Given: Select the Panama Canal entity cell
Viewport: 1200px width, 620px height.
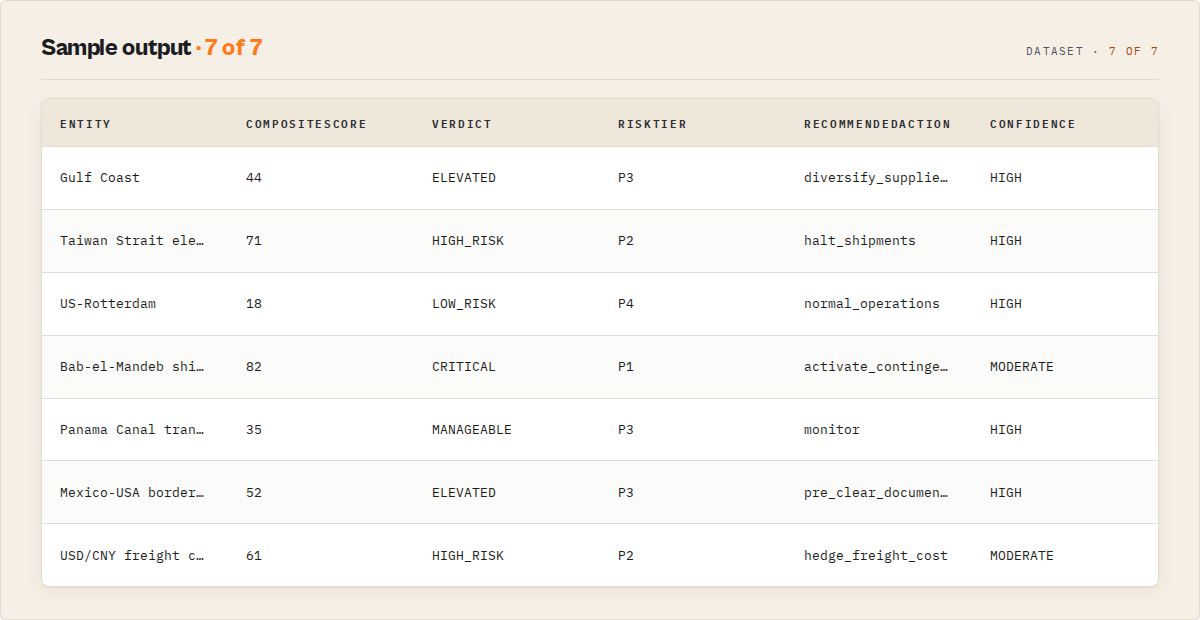Looking at the screenshot, I should pos(132,430).
